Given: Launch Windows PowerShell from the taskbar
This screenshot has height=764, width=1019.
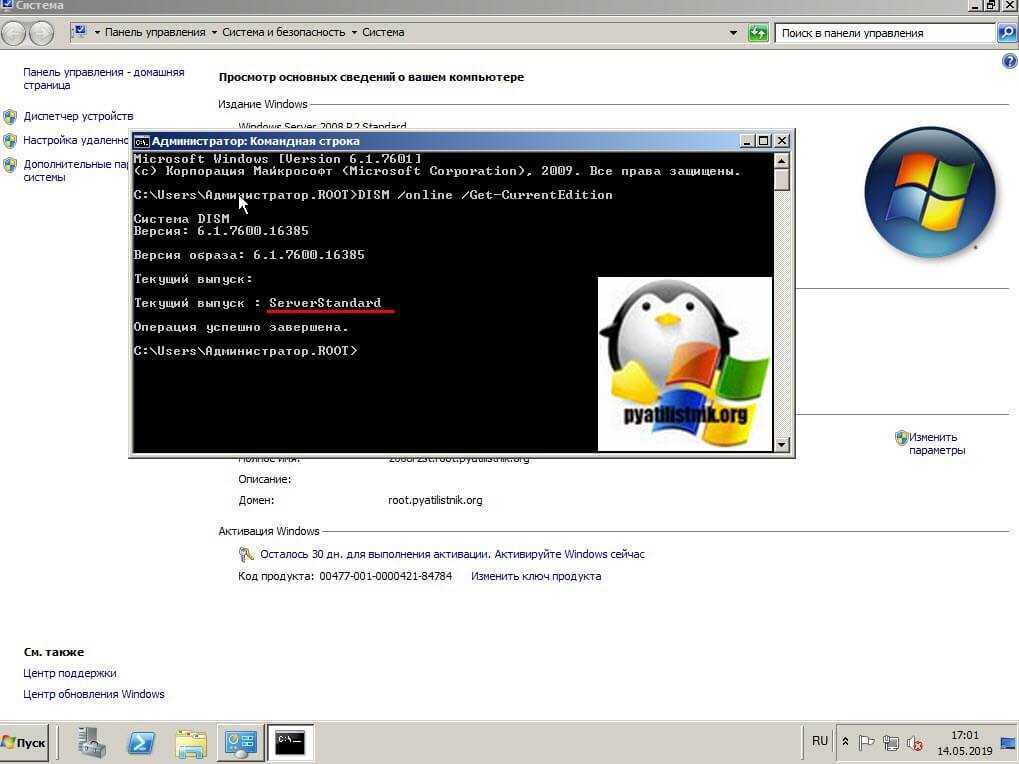Looking at the screenshot, I should coord(141,742).
